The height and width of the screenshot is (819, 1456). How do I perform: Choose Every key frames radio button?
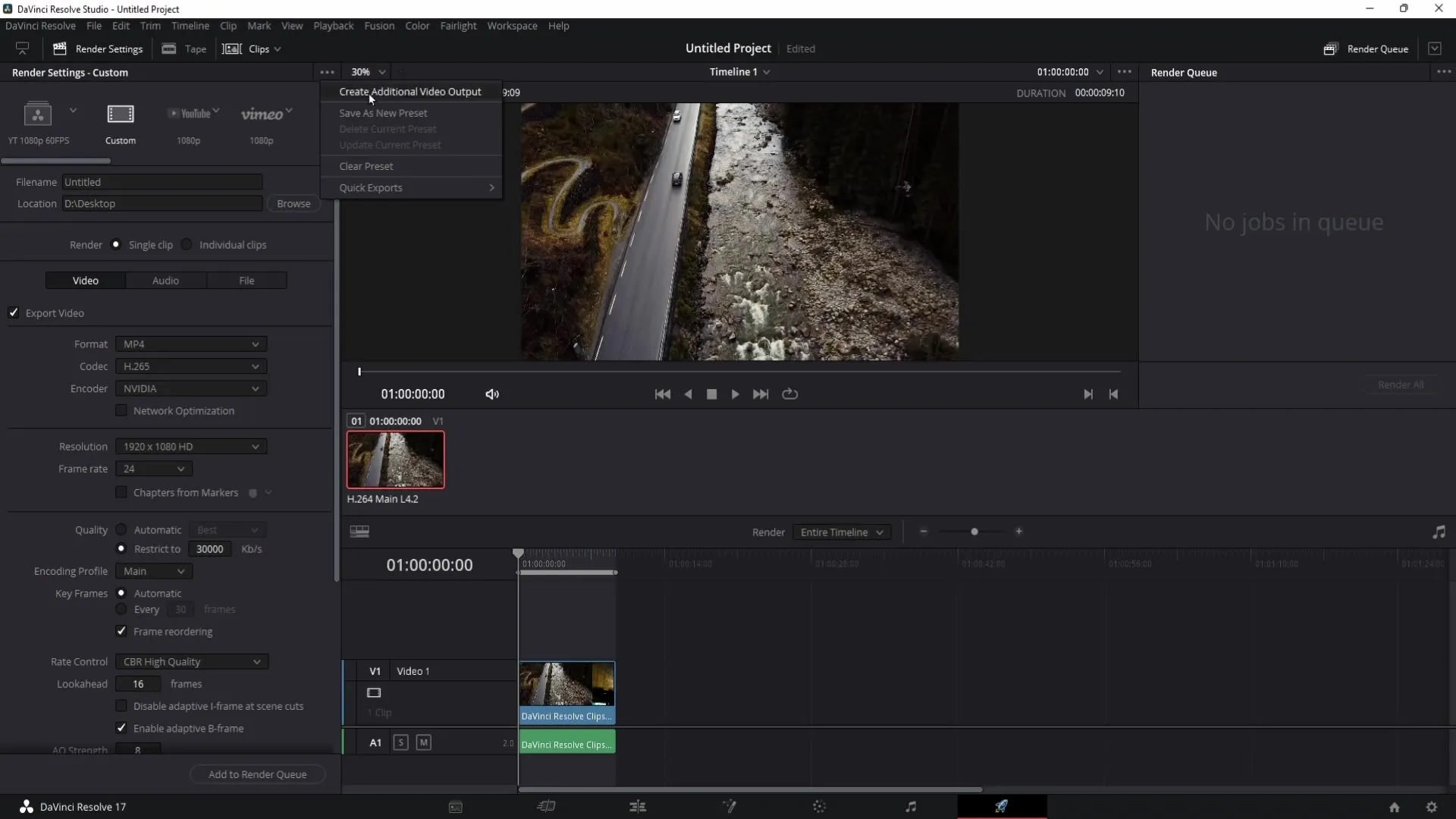121,610
